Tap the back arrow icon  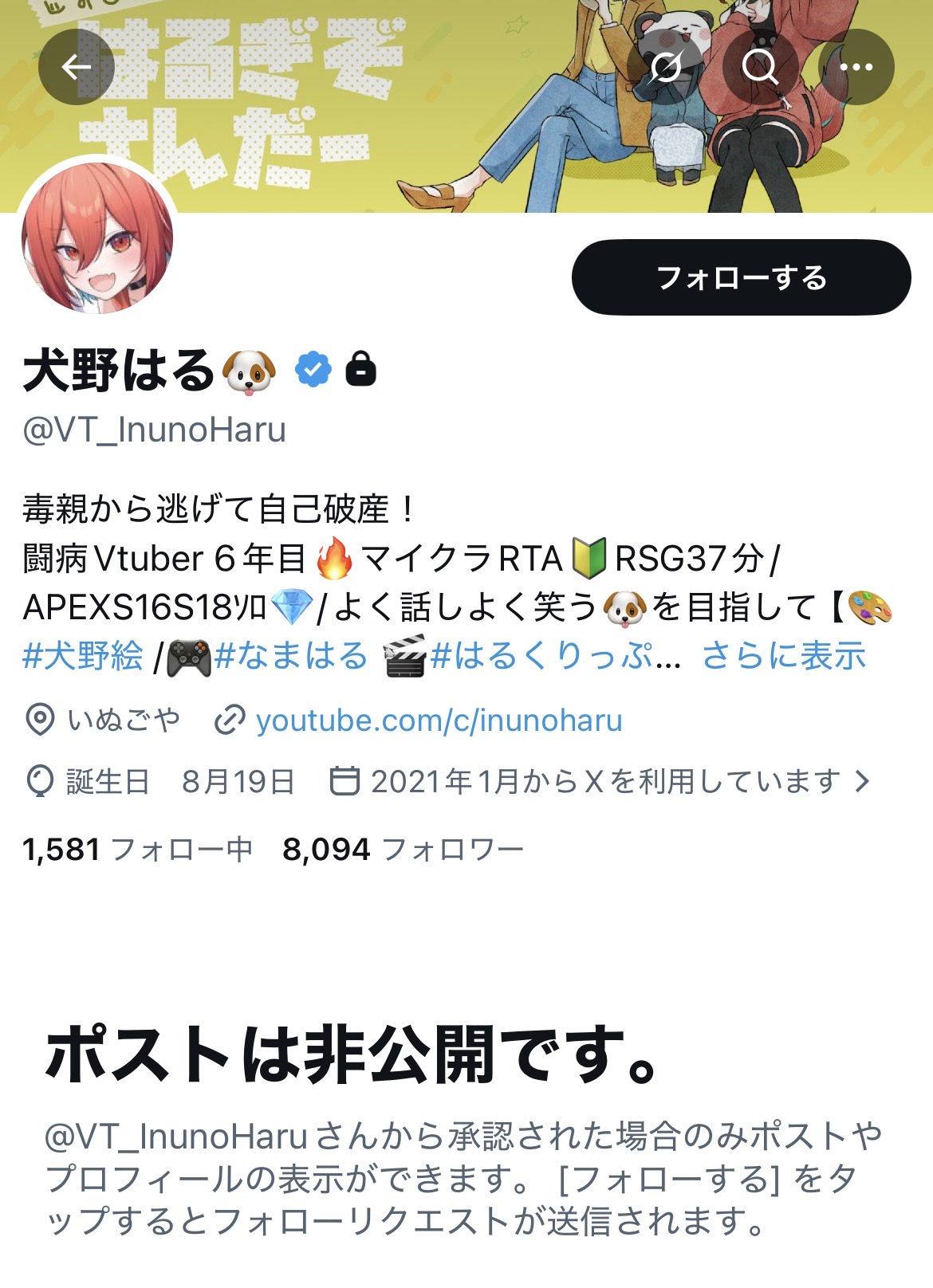[x=77, y=67]
